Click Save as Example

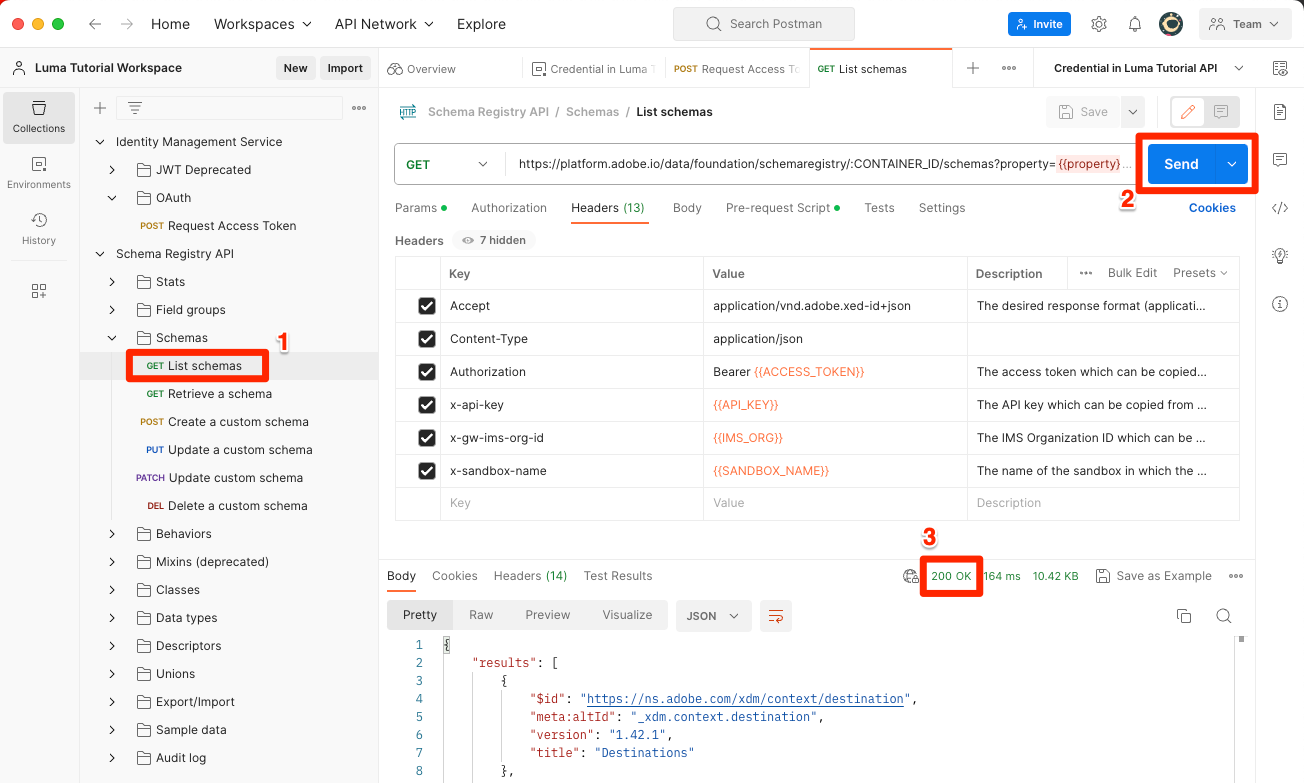[1154, 576]
